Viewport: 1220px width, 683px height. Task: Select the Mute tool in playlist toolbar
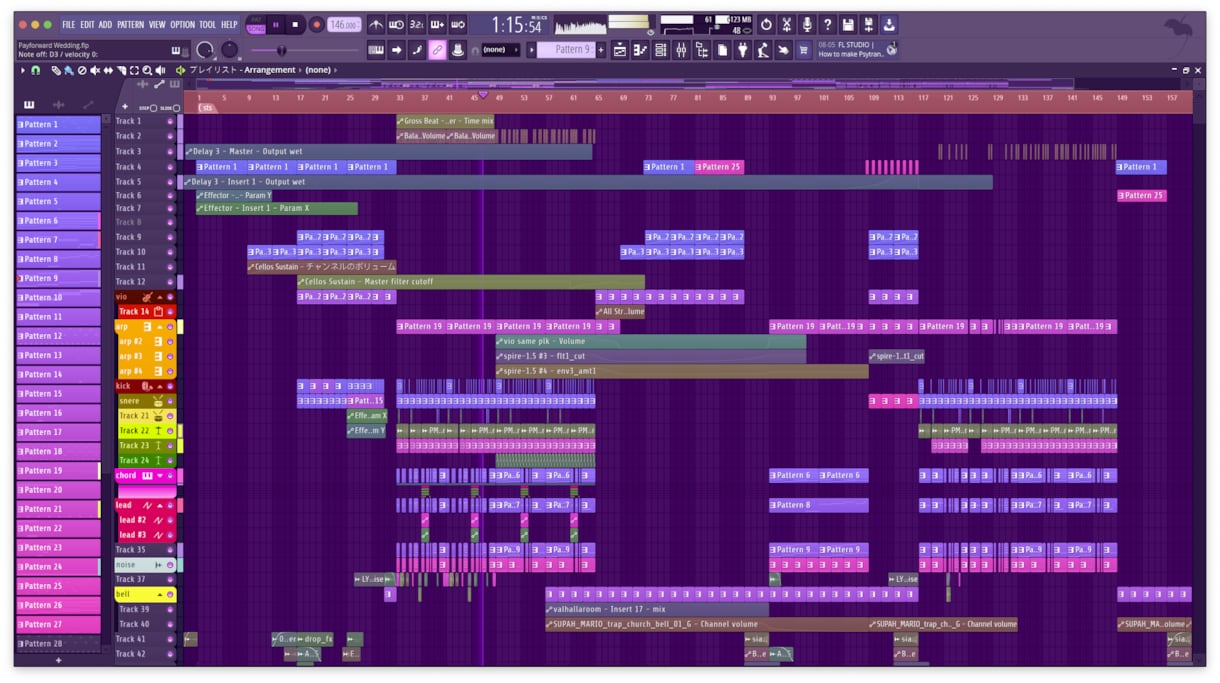pos(95,70)
